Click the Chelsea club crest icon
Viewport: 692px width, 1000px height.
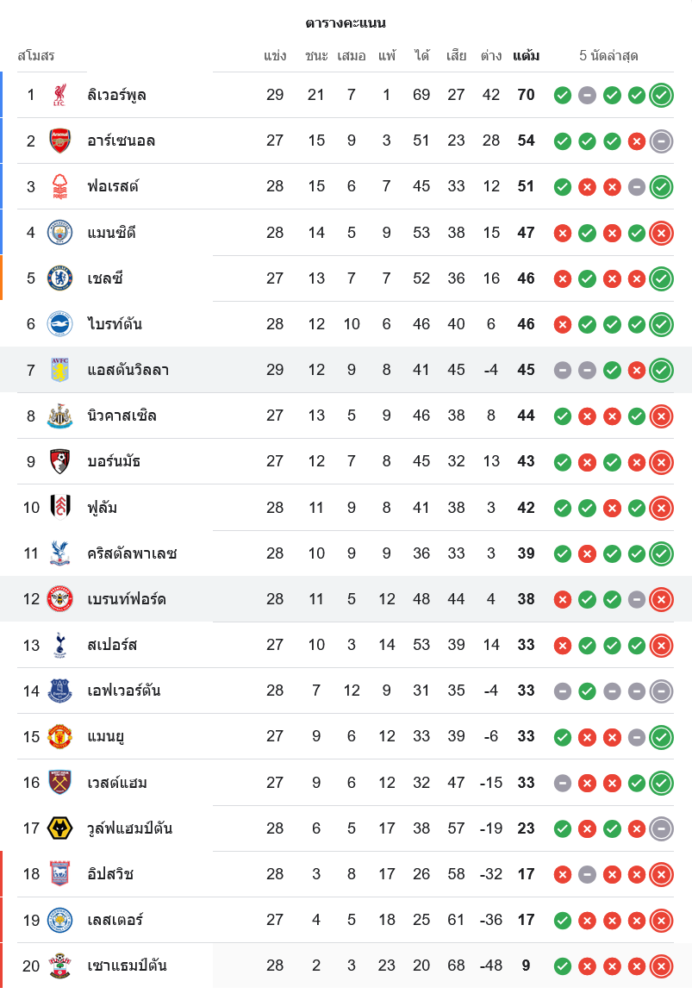60,278
